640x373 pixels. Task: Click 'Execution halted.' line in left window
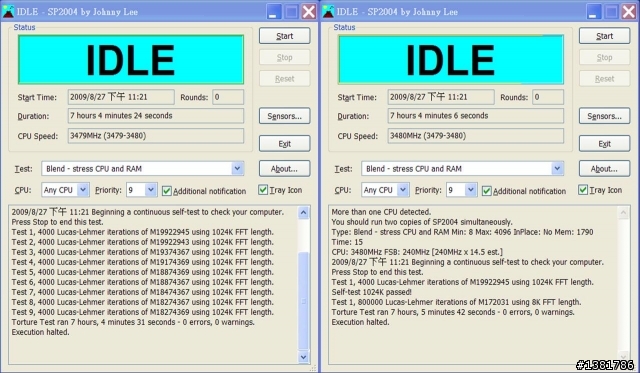coord(40,332)
